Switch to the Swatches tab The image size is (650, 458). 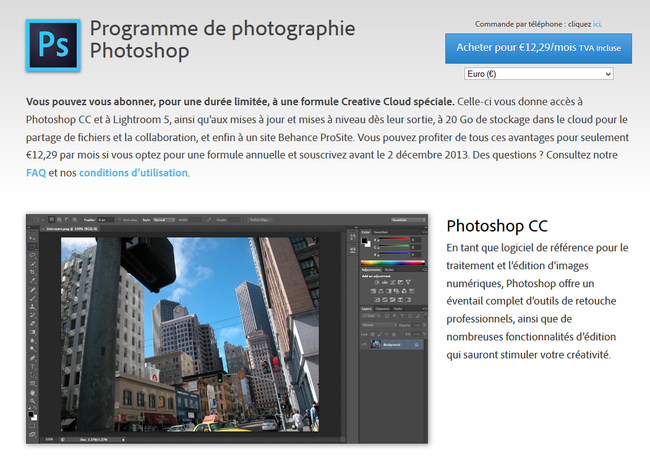381,232
